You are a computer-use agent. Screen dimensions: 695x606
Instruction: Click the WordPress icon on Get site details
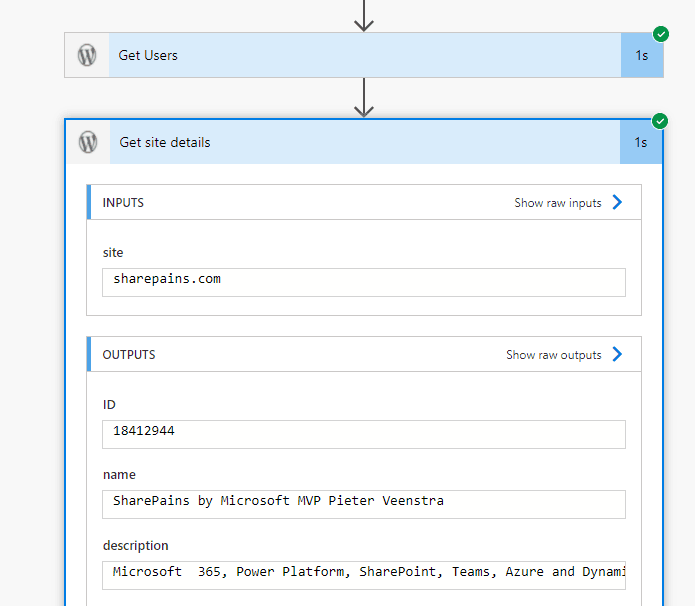88,142
